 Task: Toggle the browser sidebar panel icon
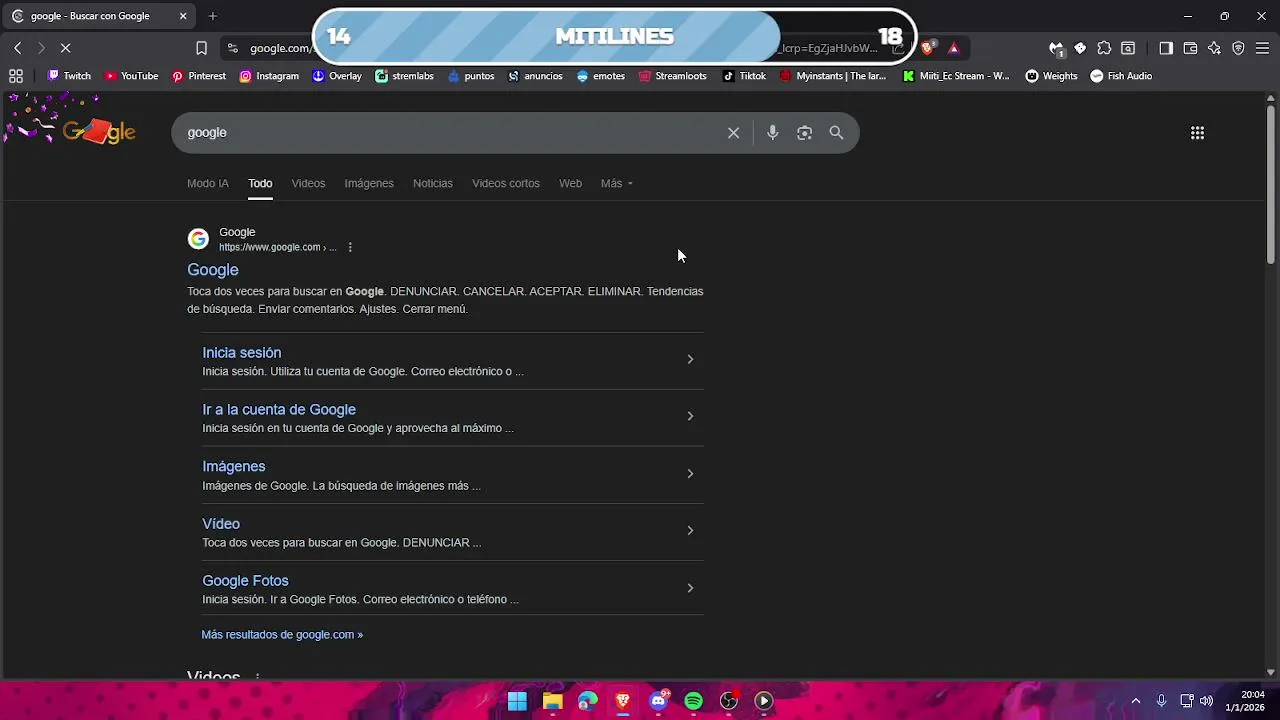pyautogui.click(x=1166, y=48)
